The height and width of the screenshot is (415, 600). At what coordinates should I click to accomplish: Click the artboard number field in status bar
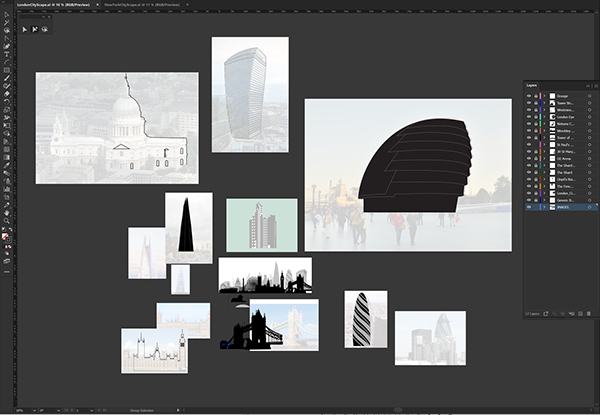(x=82, y=410)
